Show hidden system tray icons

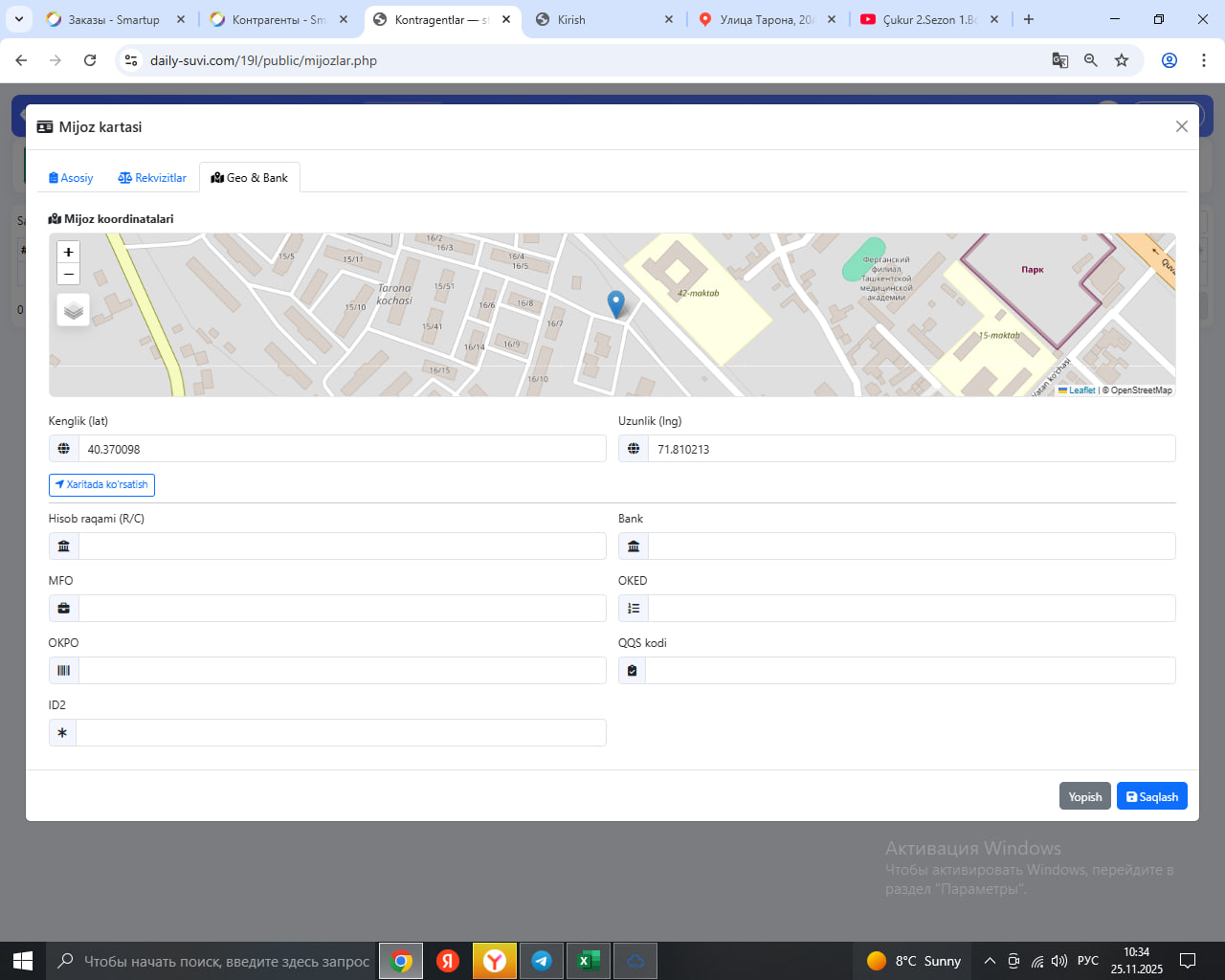990,961
